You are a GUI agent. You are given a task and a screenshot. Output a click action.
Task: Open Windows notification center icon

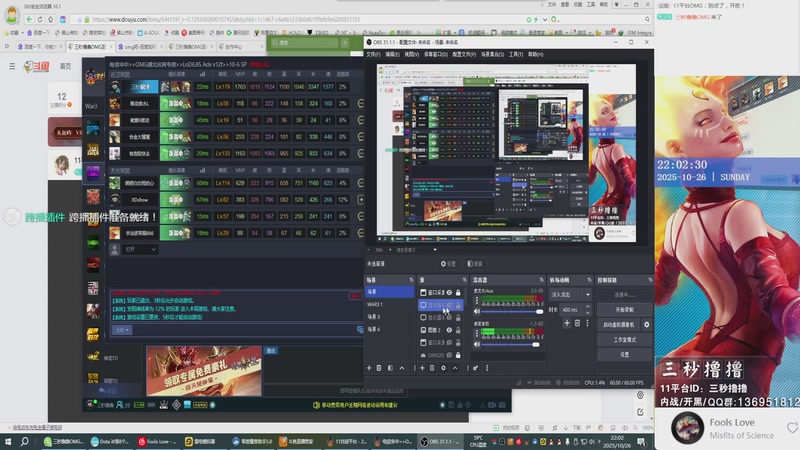click(x=641, y=441)
